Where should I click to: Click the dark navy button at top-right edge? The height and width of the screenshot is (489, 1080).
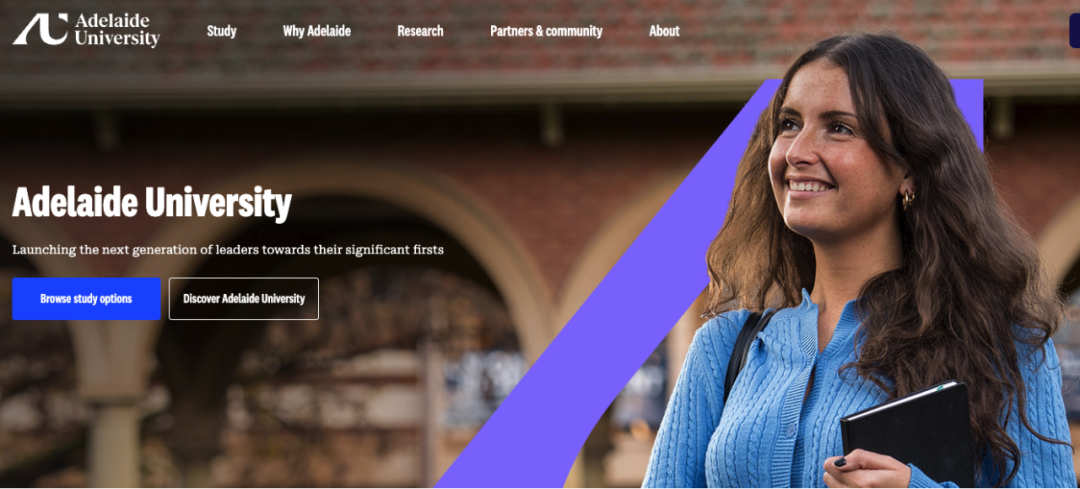[x=1074, y=31]
